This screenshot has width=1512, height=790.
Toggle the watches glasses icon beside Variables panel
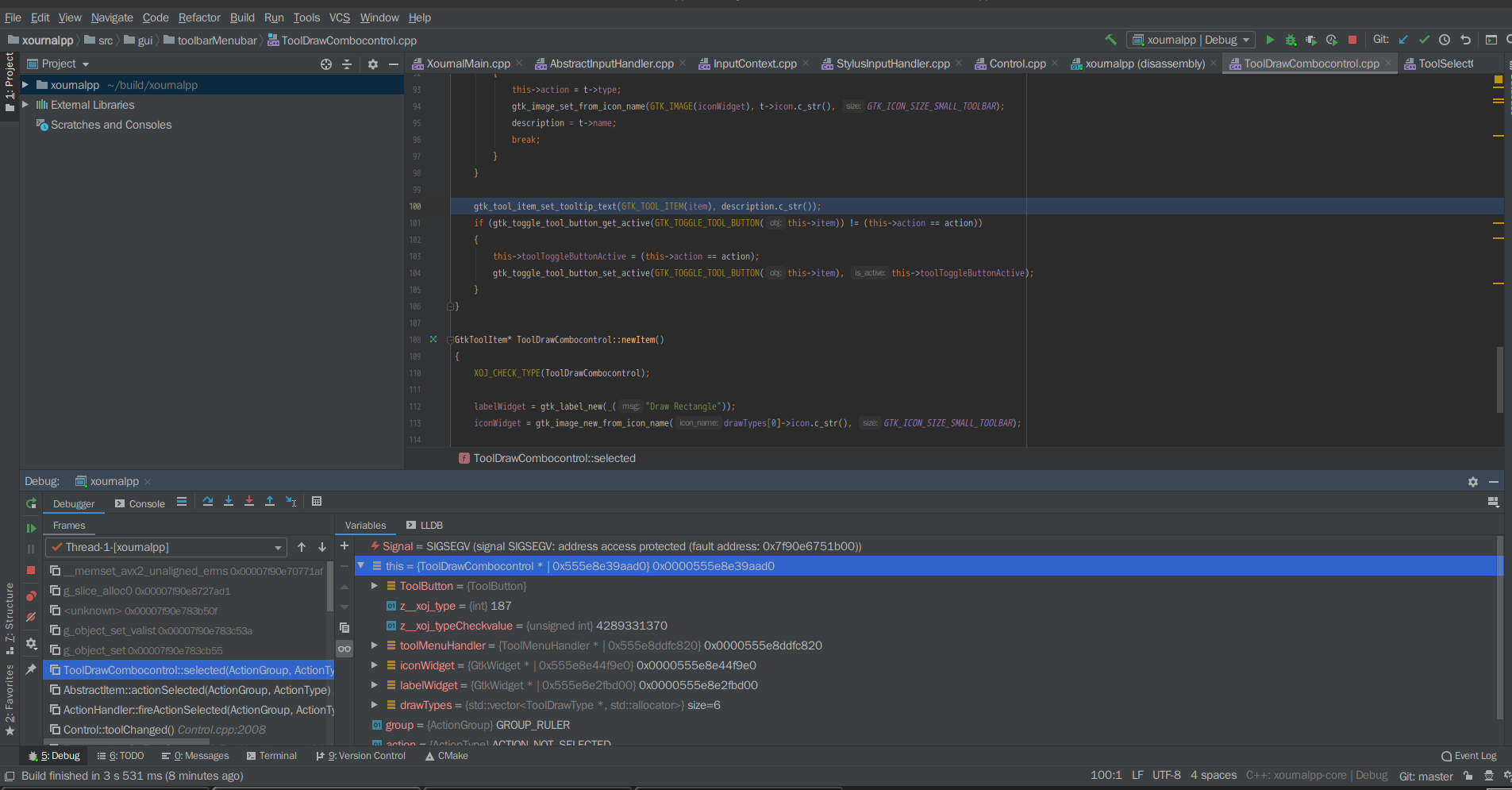tap(344, 649)
